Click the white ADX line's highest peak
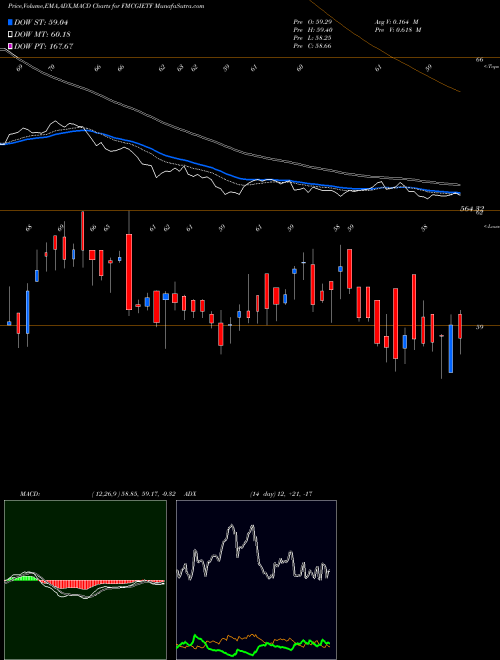Viewport: 500px width, 660px height. (231, 525)
